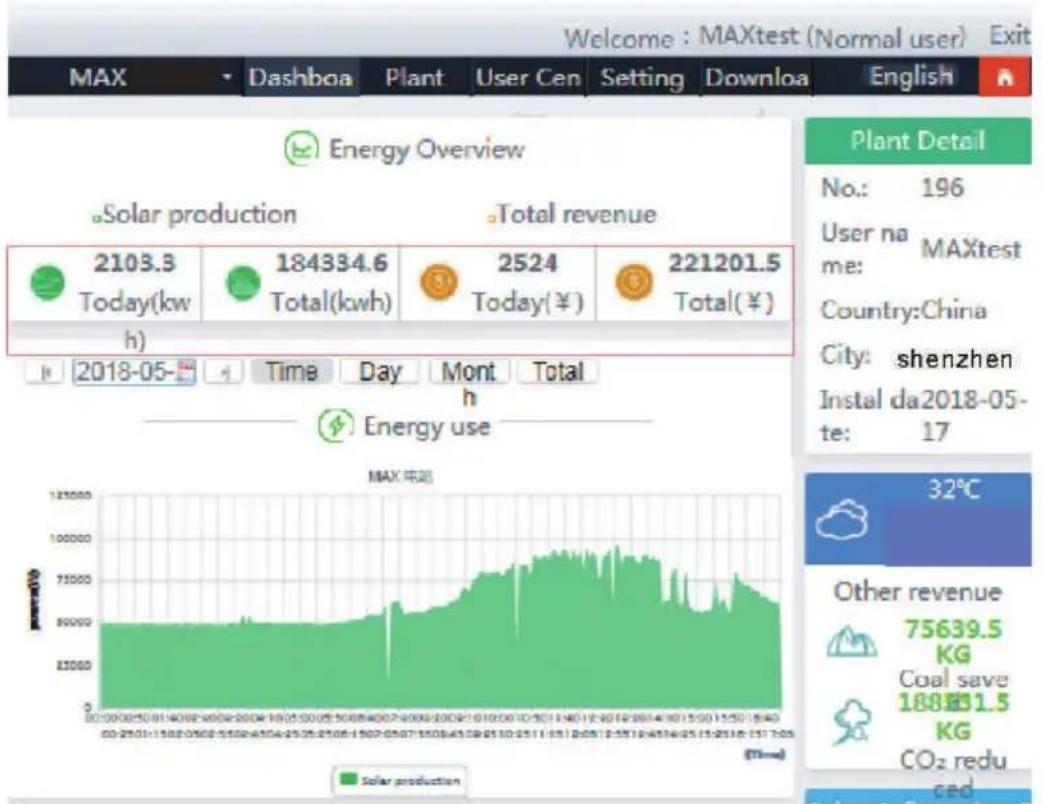The image size is (1043, 804).
Task: Click the 32℃ temperature reading
Action: click(x=954, y=491)
